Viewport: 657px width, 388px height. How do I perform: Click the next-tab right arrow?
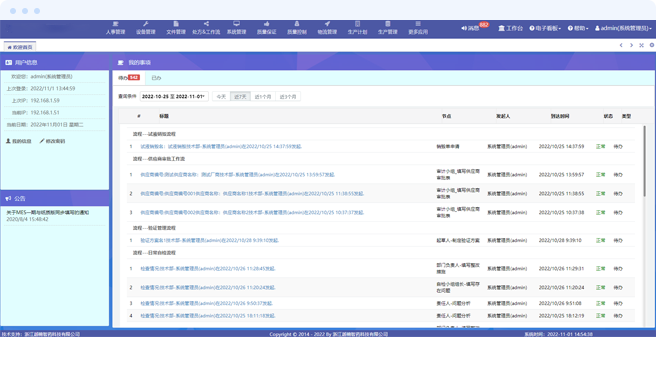pyautogui.click(x=631, y=45)
